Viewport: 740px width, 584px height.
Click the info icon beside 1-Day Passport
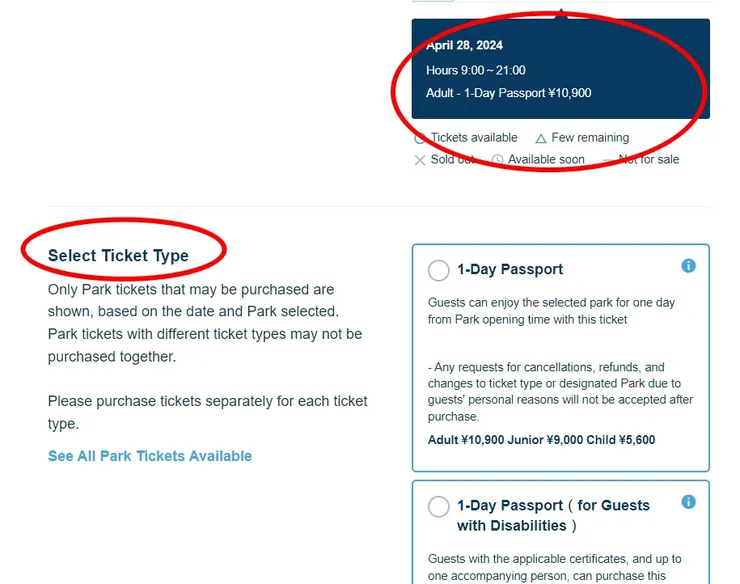pyautogui.click(x=688, y=266)
